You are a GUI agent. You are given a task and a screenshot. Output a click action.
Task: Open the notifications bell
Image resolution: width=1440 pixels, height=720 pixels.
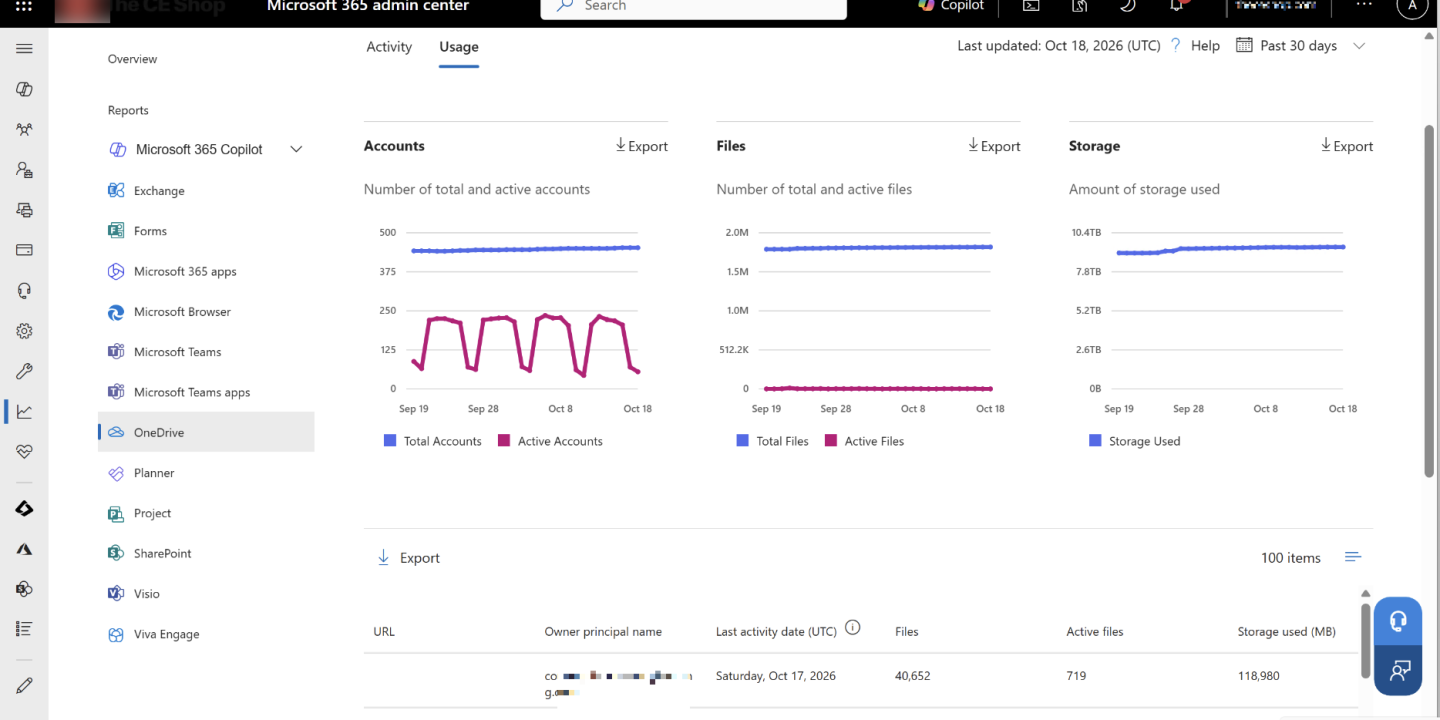[x=1177, y=6]
